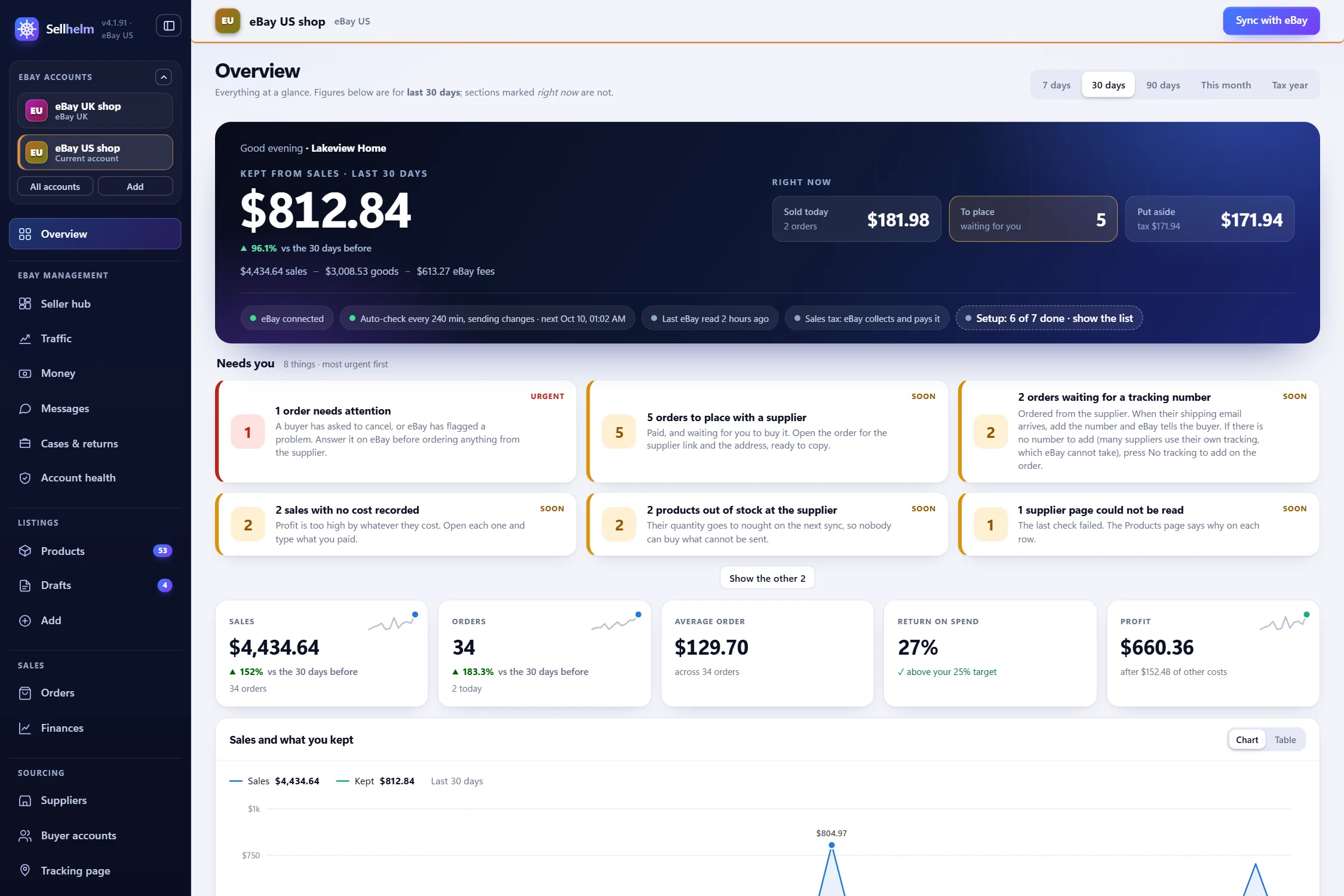Click the Sellhelm logo icon

[x=27, y=28]
